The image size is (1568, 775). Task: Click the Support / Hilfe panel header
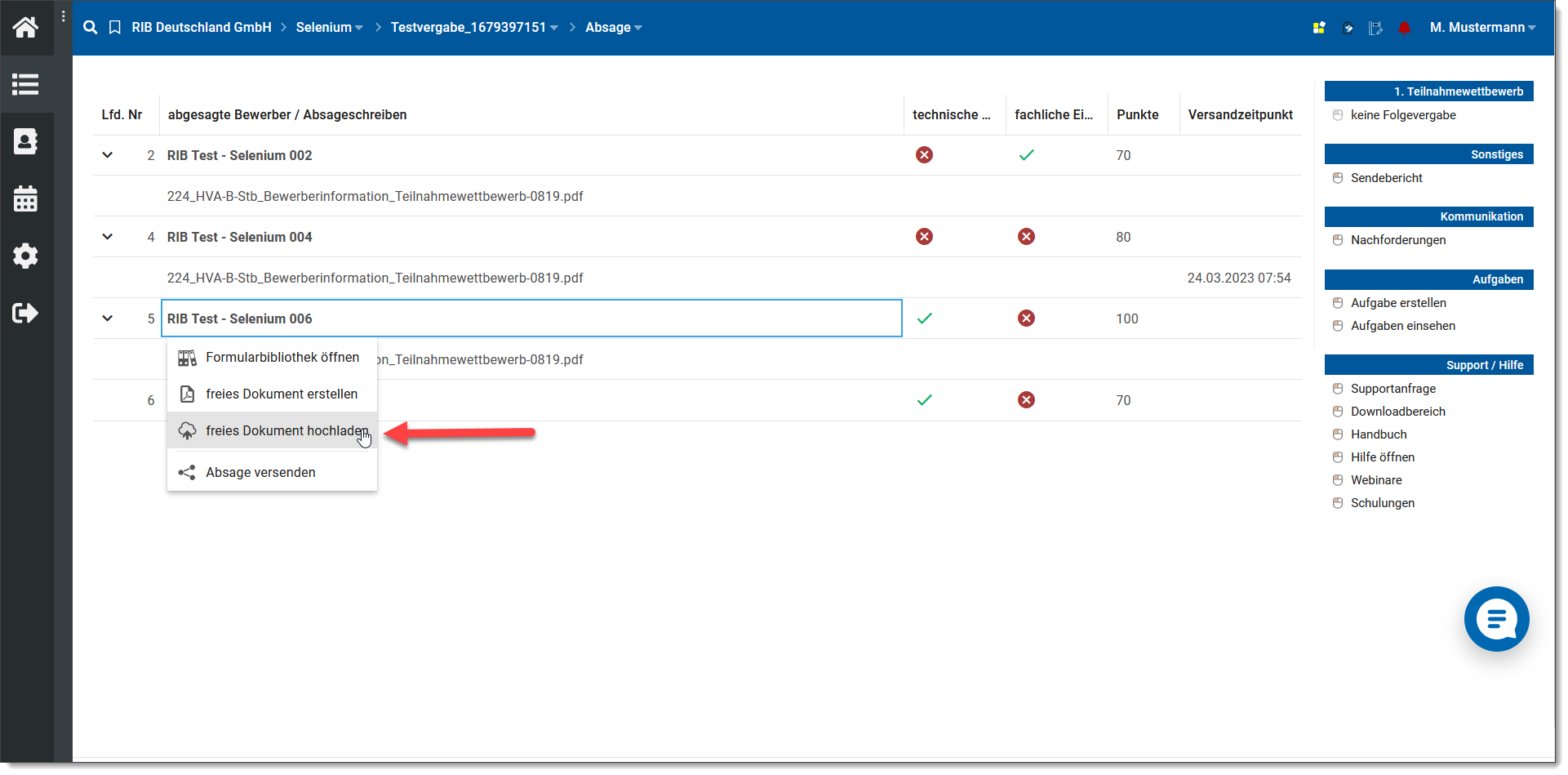click(1428, 365)
